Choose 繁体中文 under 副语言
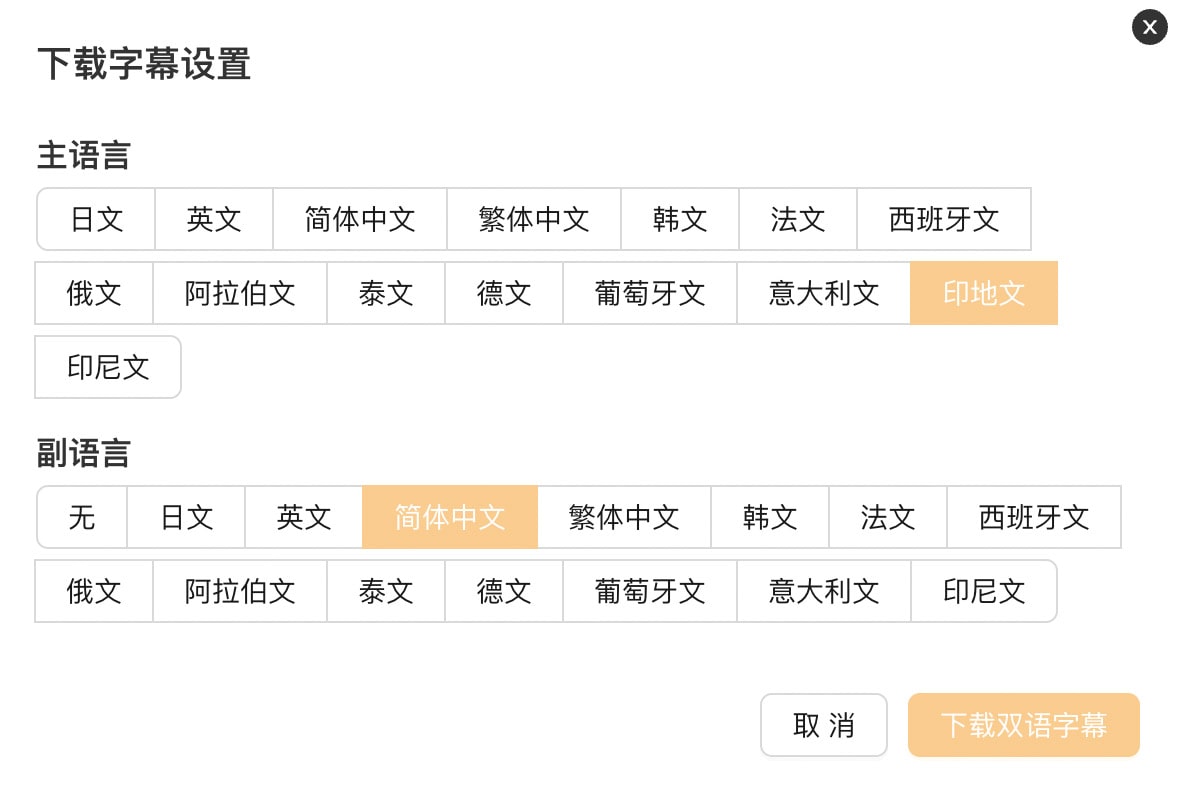Image resolution: width=1180 pixels, height=798 pixels. pyautogui.click(x=624, y=517)
